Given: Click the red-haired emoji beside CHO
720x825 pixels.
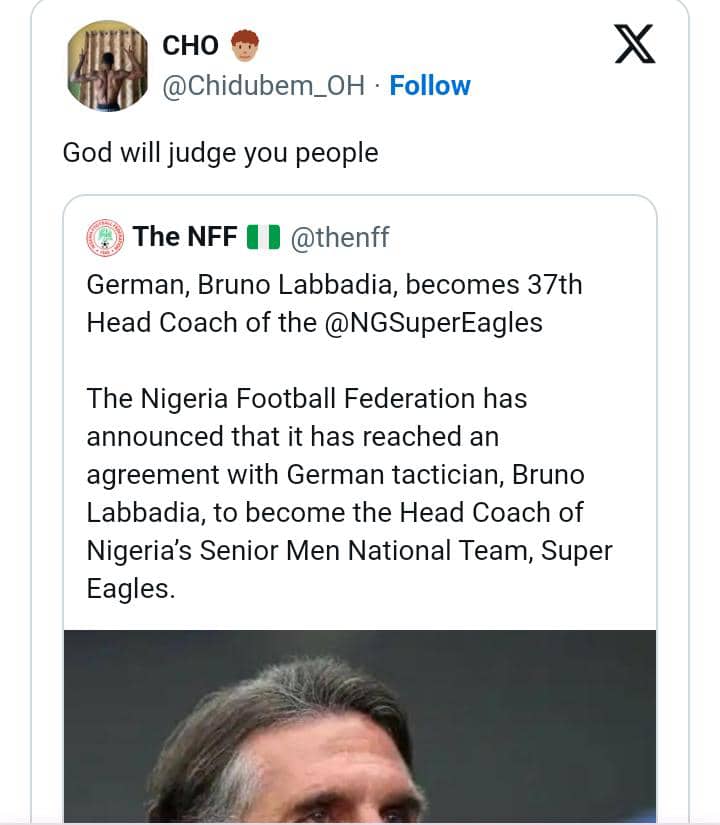Looking at the screenshot, I should click(245, 45).
